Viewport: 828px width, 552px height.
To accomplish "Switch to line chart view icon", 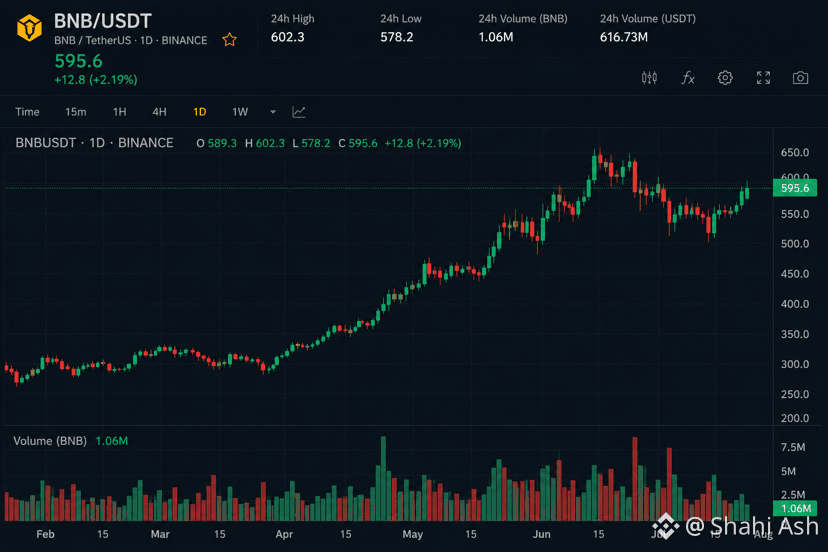I will click(x=299, y=112).
